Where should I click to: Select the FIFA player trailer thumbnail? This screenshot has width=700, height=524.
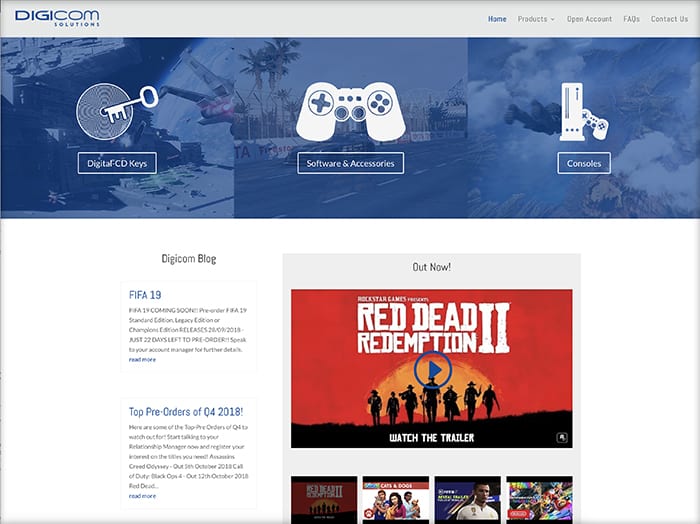(x=467, y=499)
